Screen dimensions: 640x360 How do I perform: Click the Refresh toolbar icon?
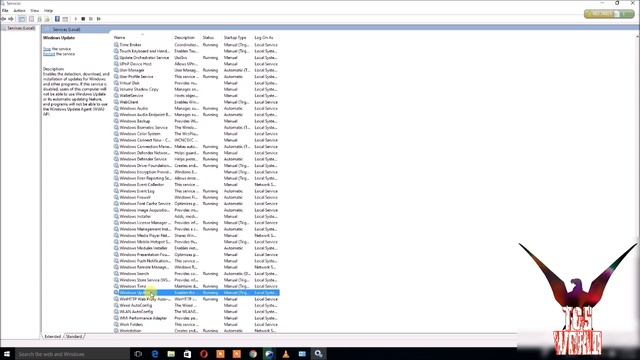point(39,19)
